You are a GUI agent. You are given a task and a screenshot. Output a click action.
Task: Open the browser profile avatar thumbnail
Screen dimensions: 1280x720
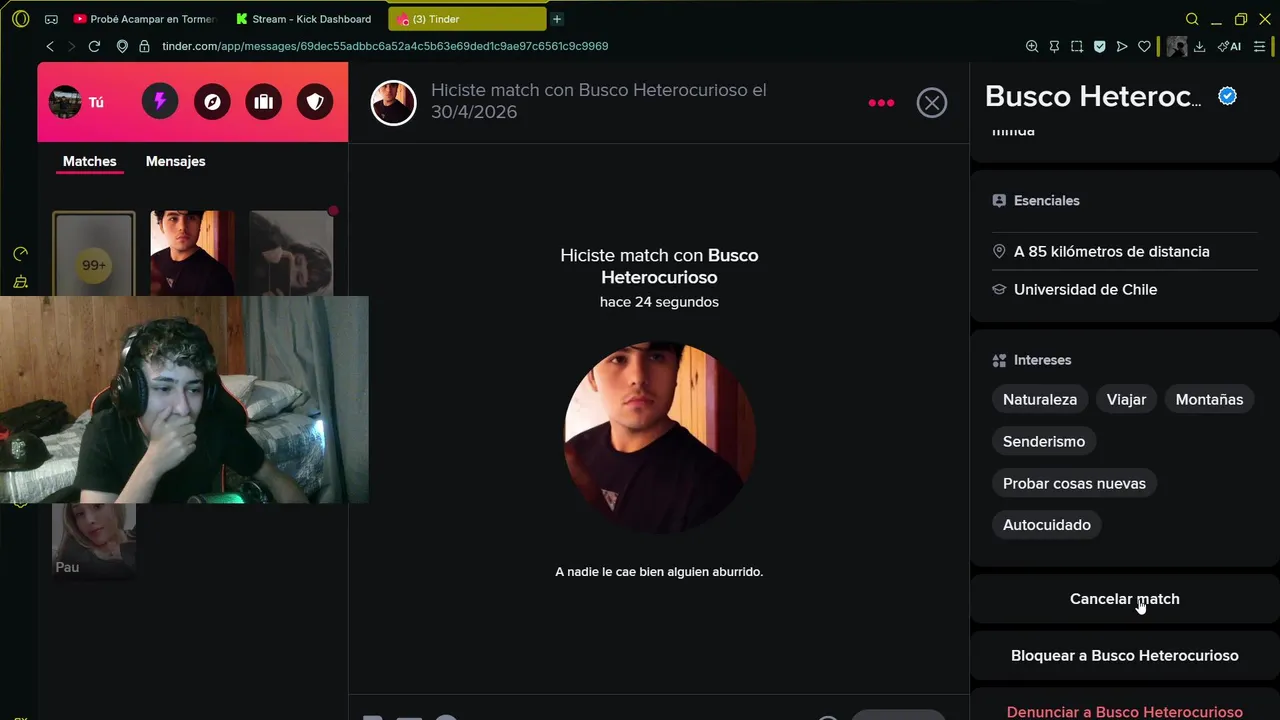(1177, 46)
